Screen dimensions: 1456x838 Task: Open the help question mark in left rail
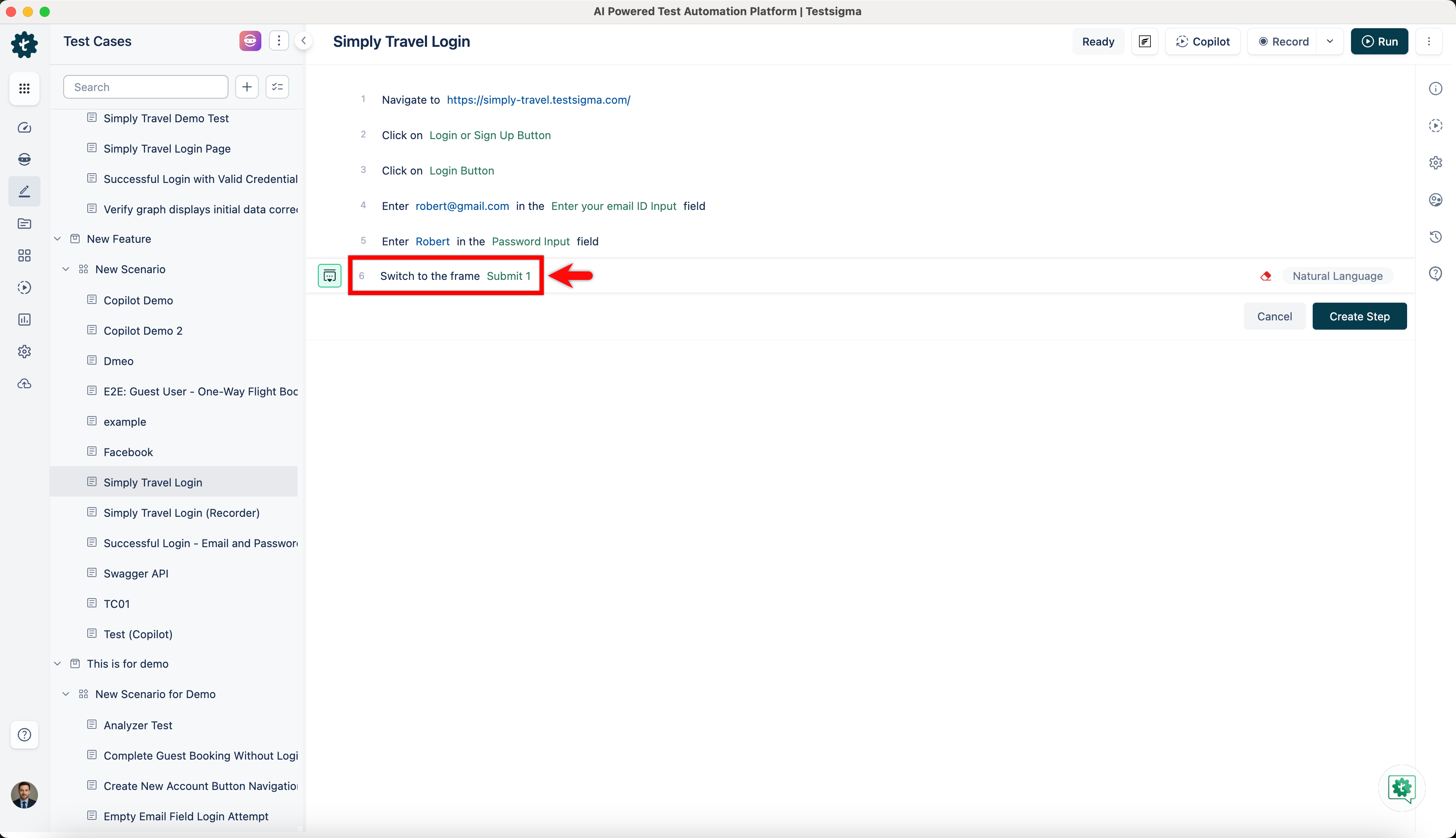pos(24,734)
